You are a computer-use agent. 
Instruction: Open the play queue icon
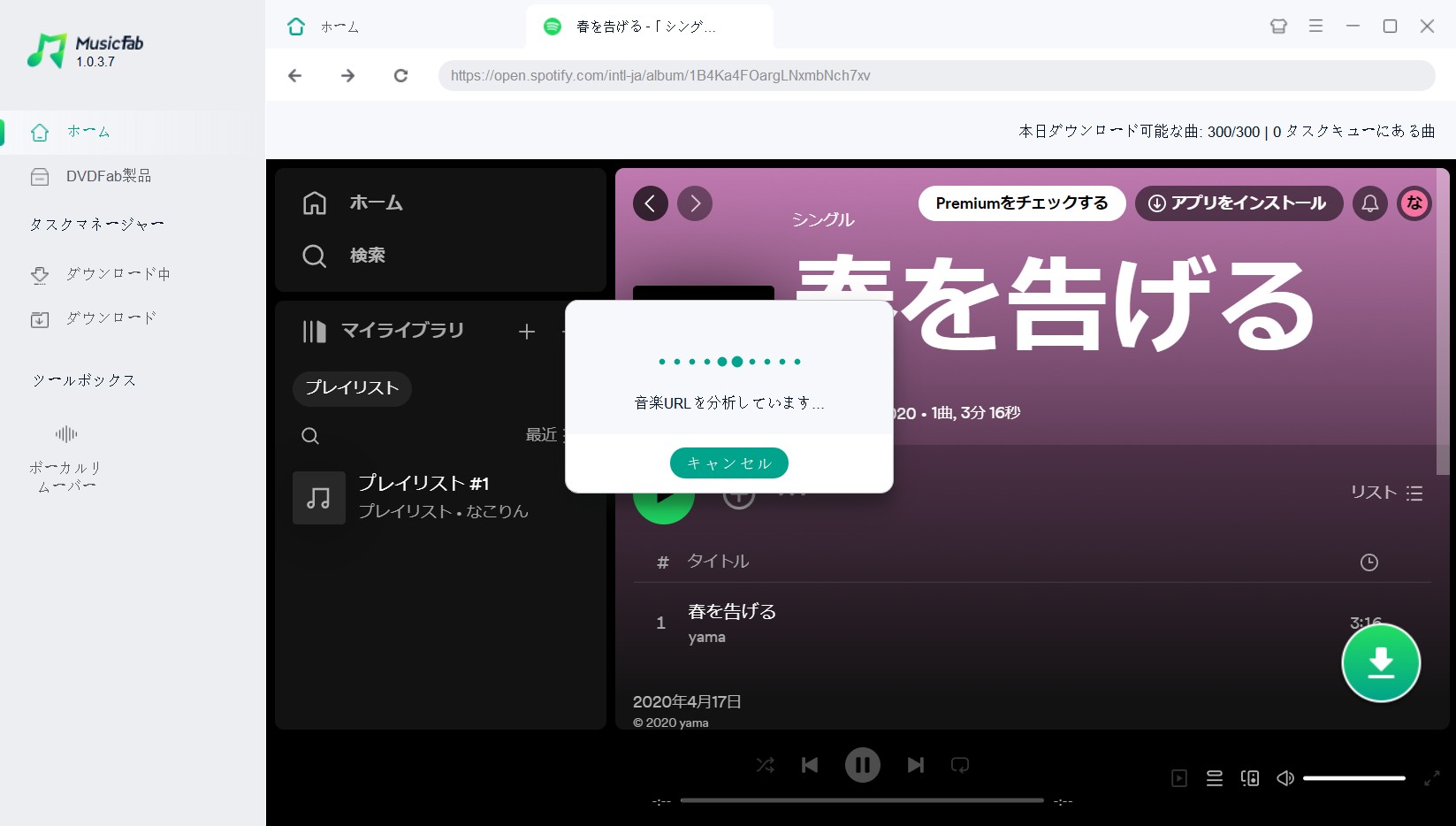pos(1215,778)
